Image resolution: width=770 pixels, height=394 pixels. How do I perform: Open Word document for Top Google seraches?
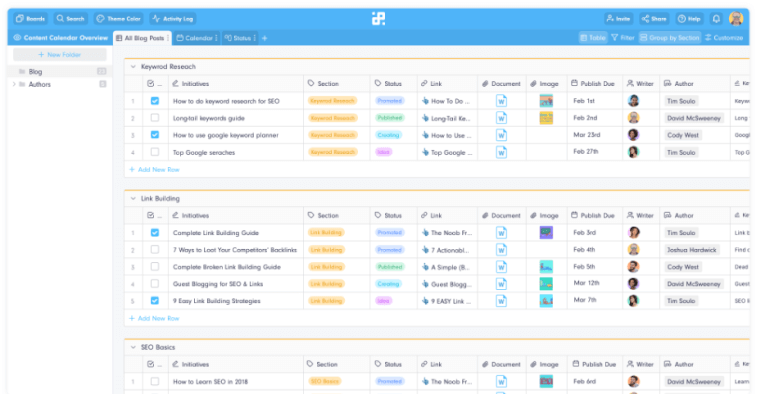click(x=501, y=152)
